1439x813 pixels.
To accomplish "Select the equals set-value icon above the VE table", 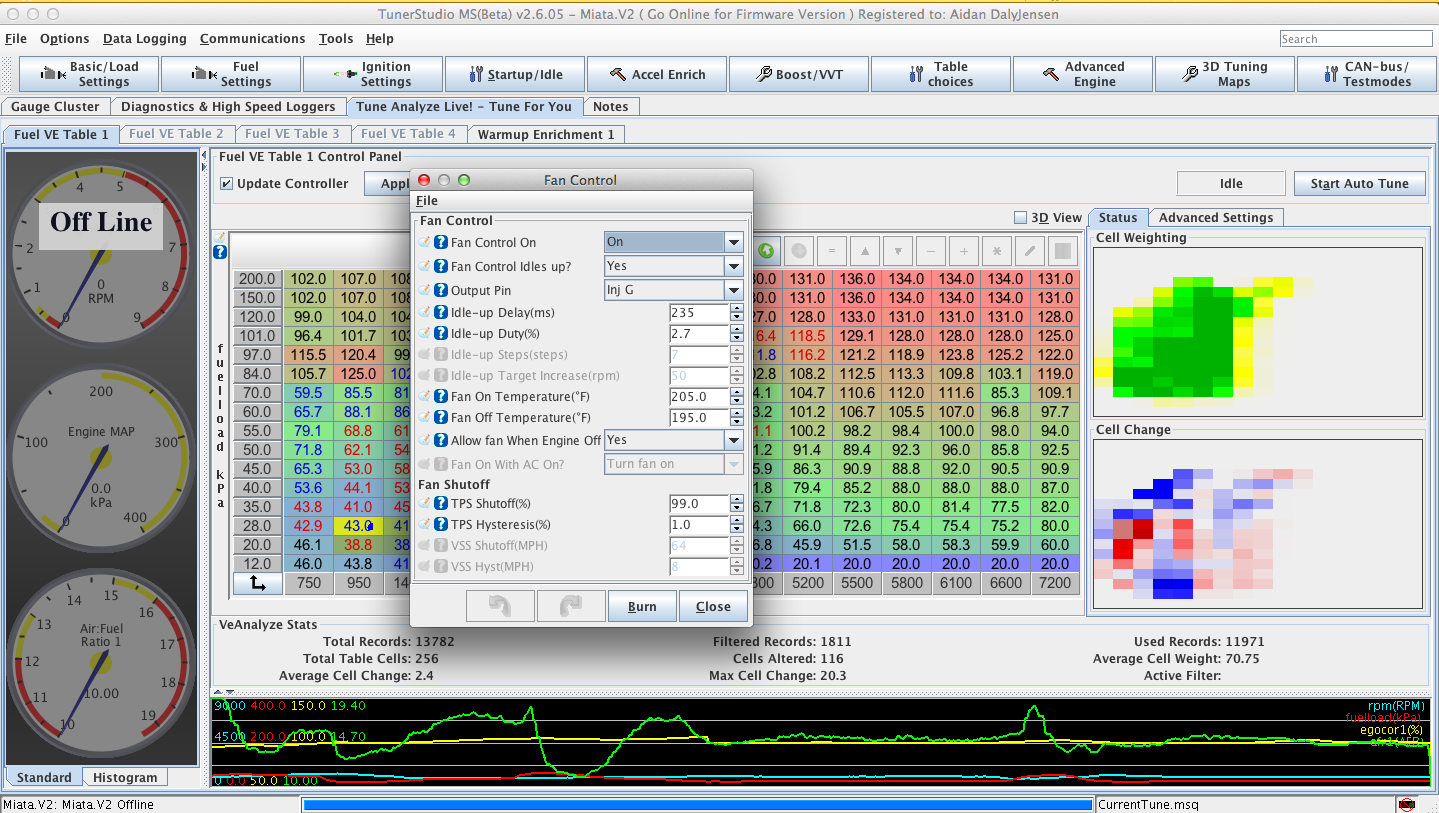I will tap(832, 251).
